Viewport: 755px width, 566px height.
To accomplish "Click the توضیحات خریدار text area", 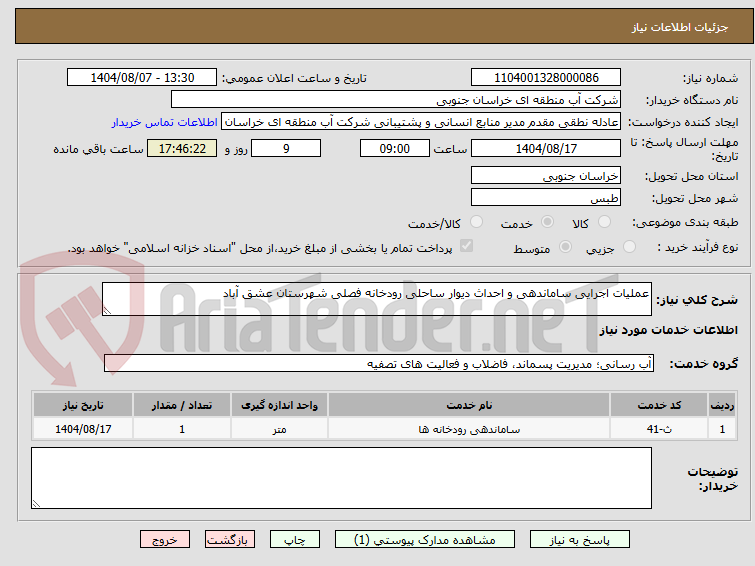I will click(341, 478).
